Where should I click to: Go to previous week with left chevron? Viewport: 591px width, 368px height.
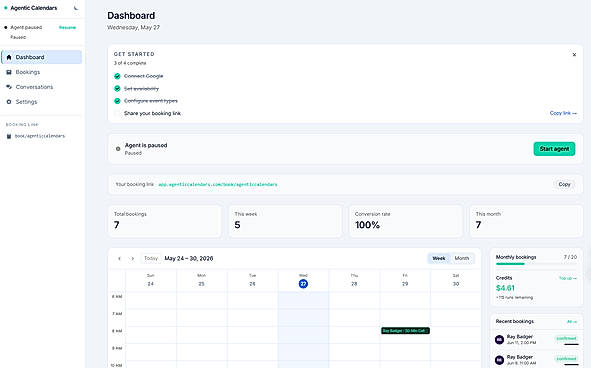[119, 259]
